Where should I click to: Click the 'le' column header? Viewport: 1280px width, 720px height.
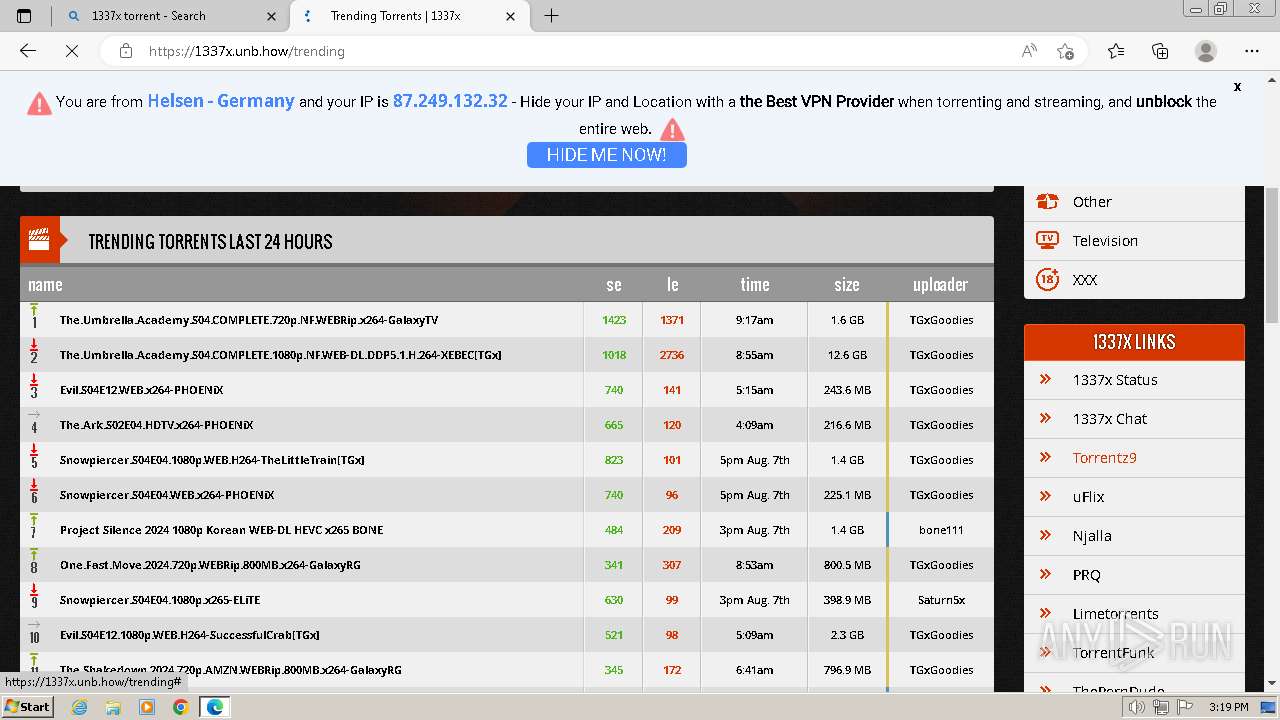coord(672,284)
